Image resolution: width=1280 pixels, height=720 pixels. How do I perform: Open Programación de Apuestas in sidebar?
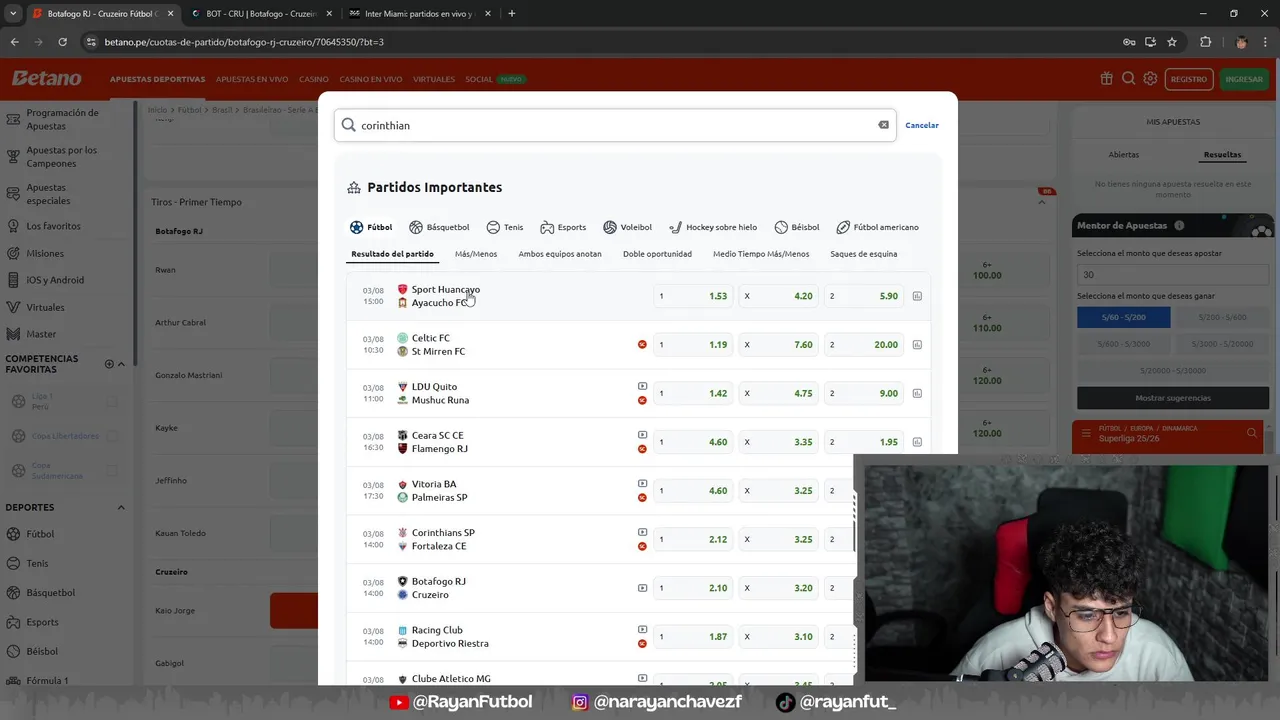[62, 119]
